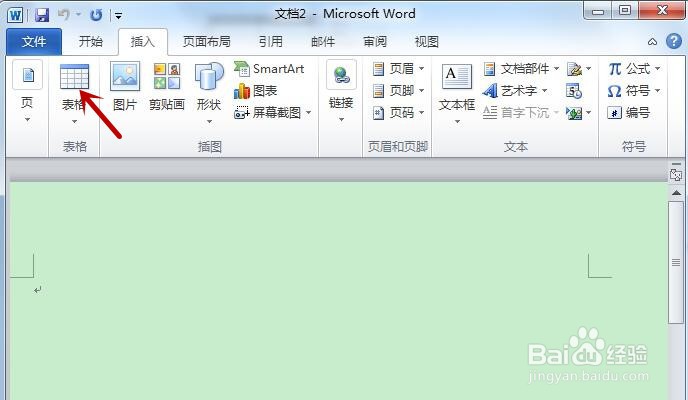Expand Customize Quick Access Toolbar dropdown

point(118,16)
